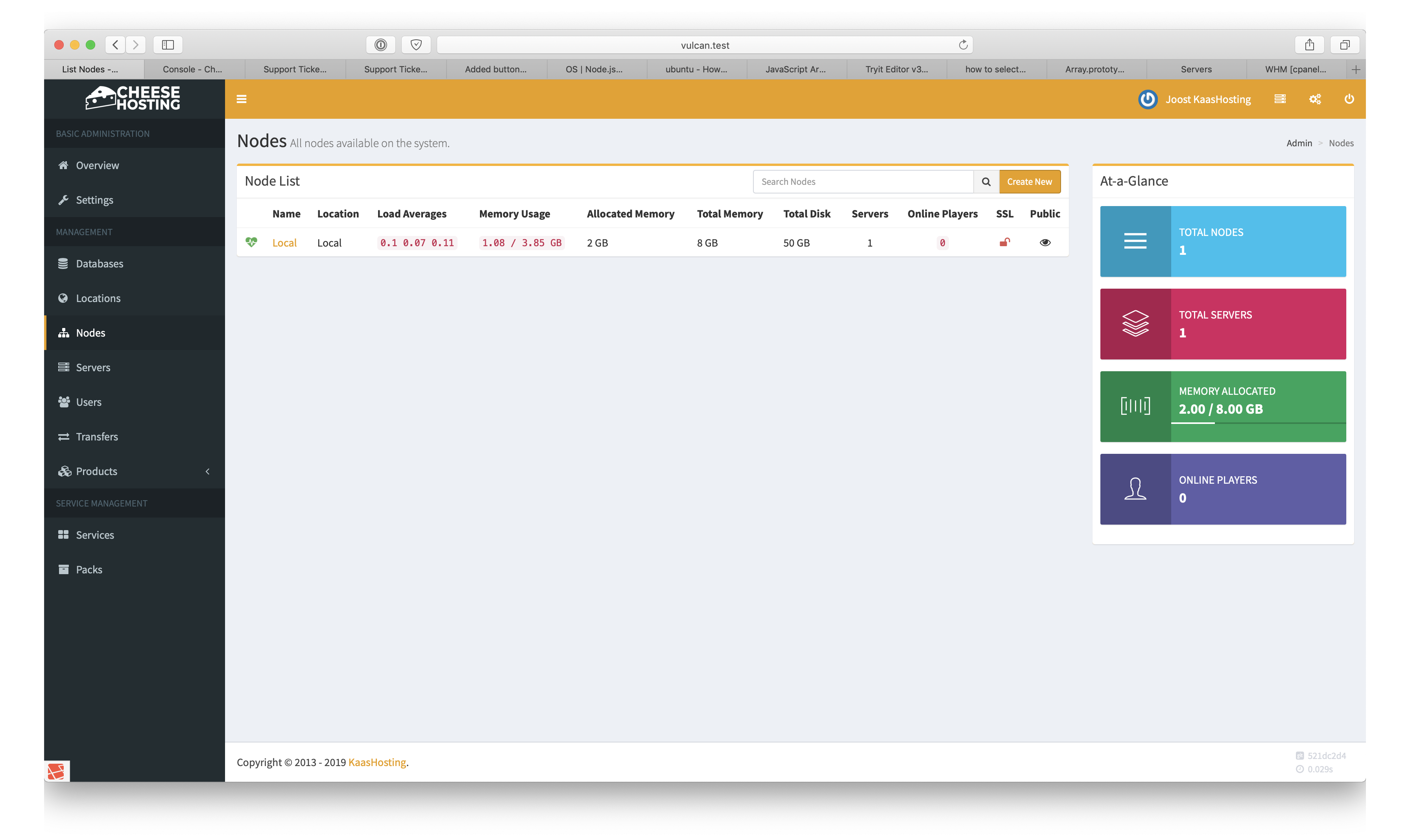Click the red unlocked SSL icon for Local node

click(1004, 243)
